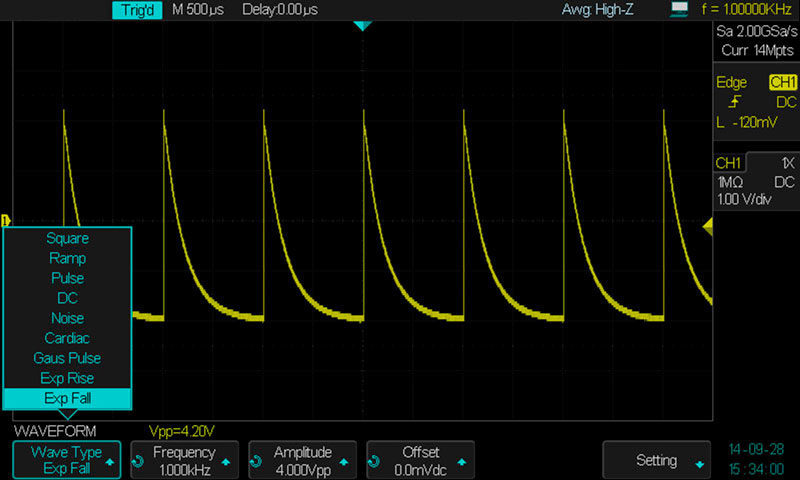This screenshot has width=800, height=480.
Task: Click the Amplitude knob adjust icon
Action: tap(256, 462)
